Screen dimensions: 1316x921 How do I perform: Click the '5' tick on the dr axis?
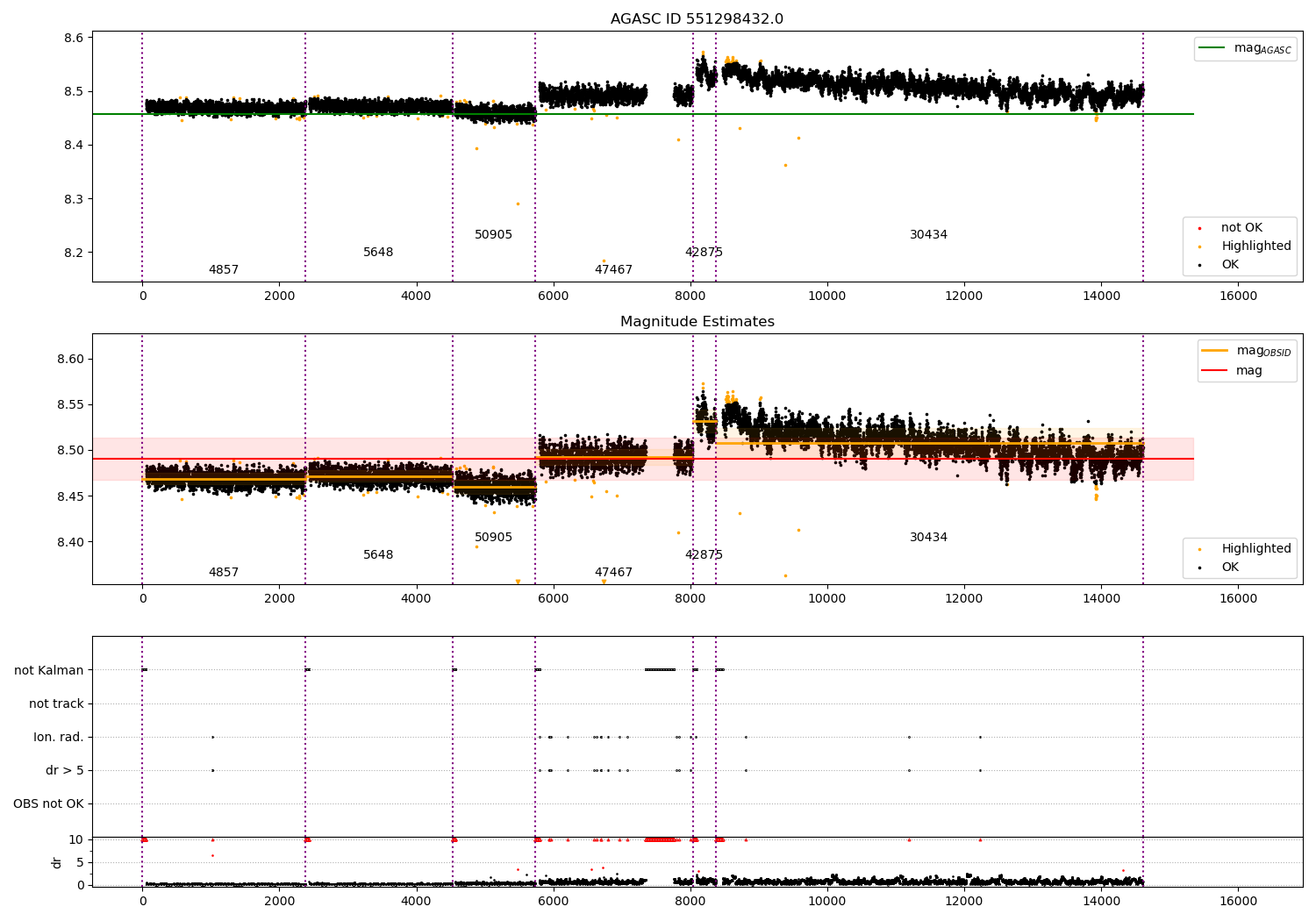pyautogui.click(x=80, y=863)
